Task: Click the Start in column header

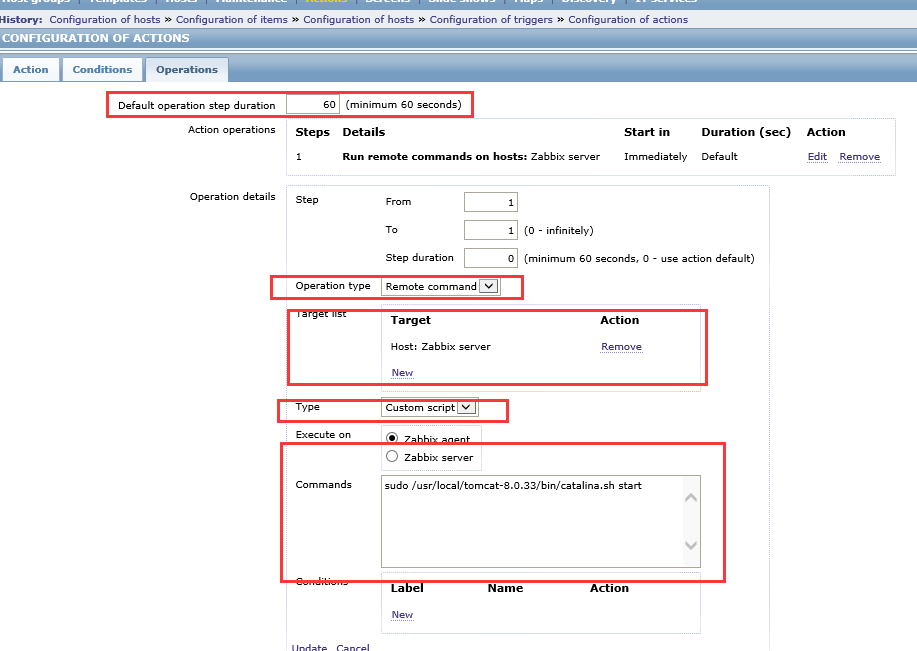Action: point(647,132)
